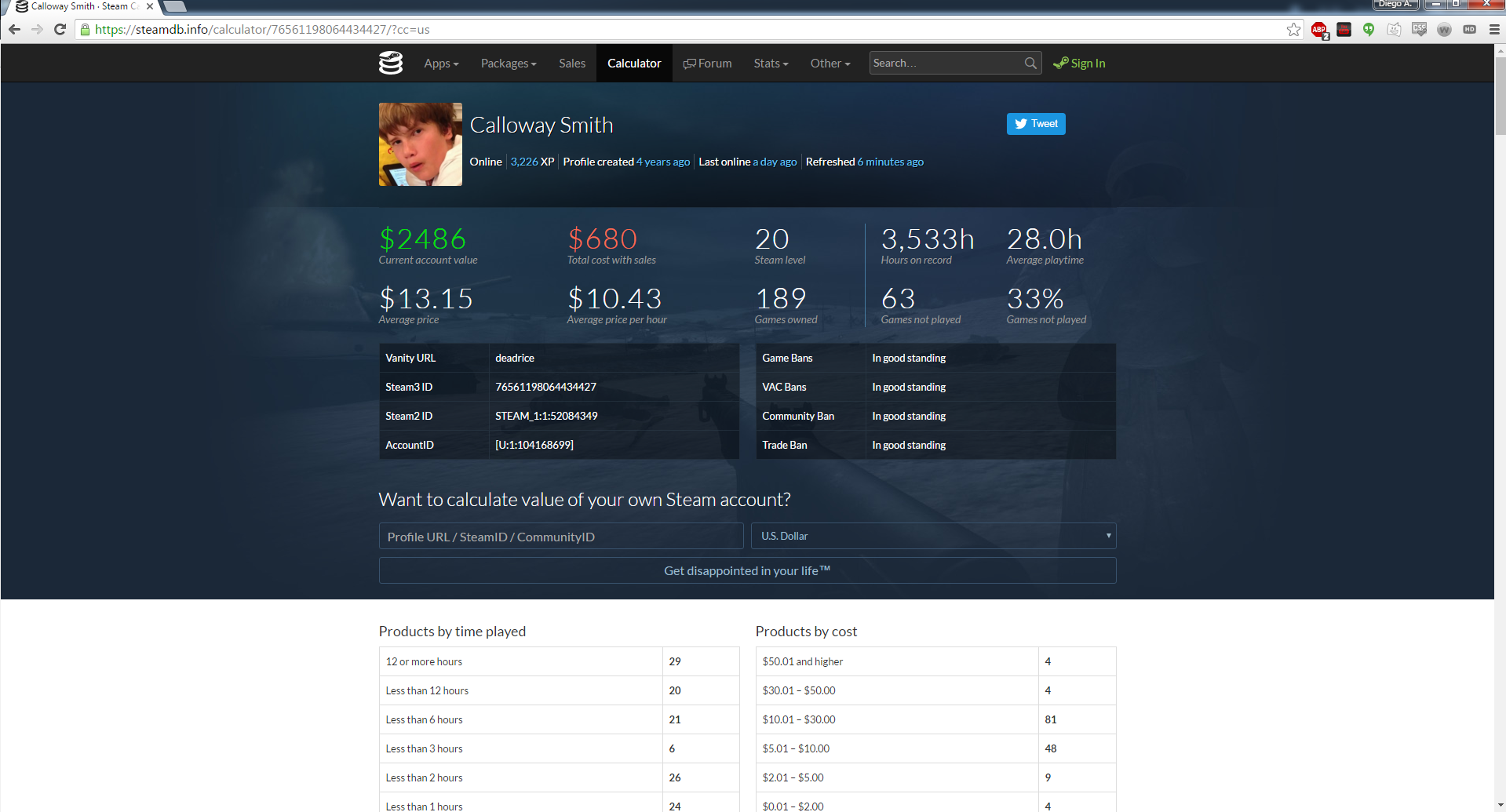
Task: Open the Chrome hamburger menu
Action: click(1494, 30)
